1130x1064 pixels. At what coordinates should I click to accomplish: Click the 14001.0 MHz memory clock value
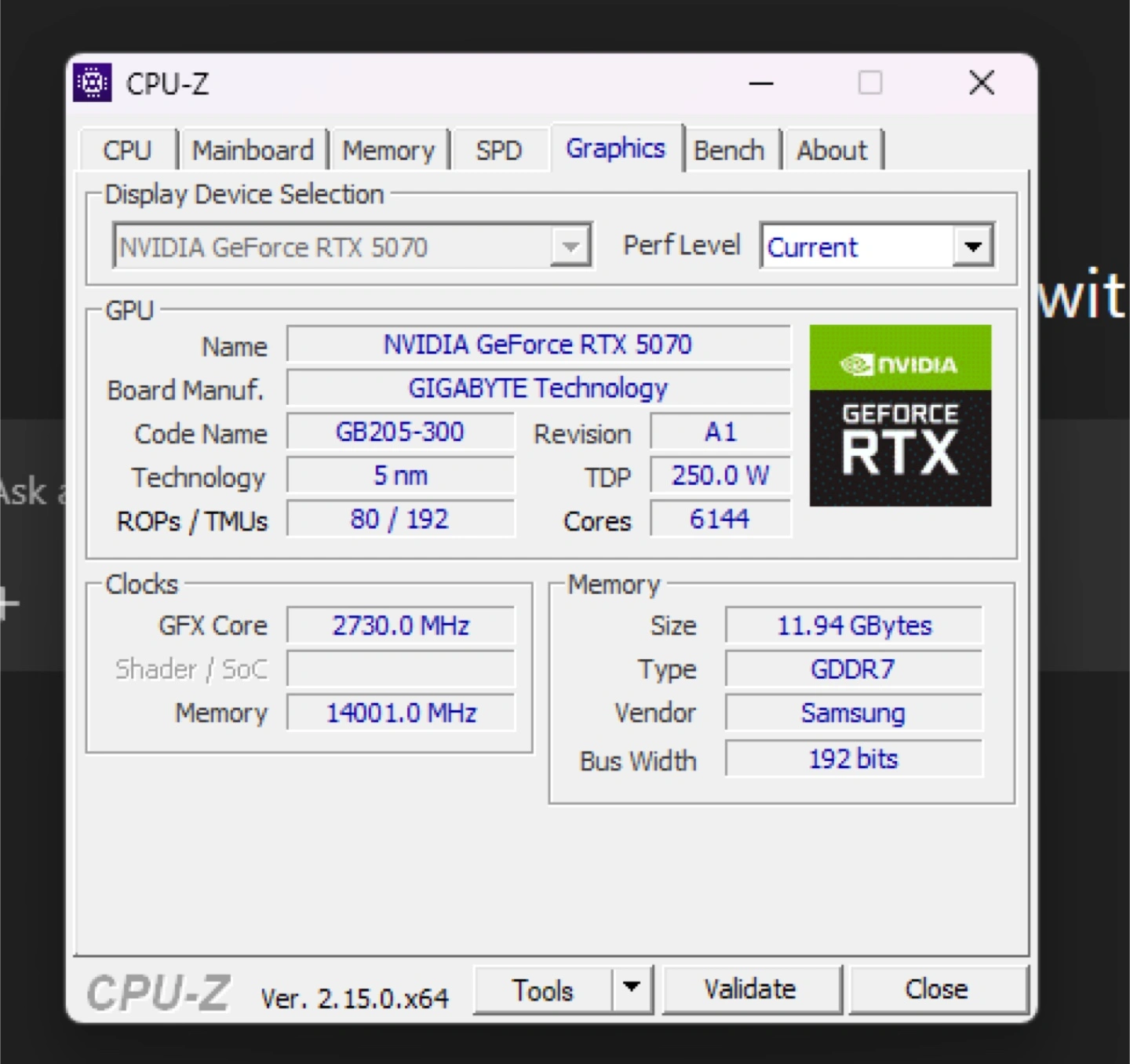pos(400,712)
